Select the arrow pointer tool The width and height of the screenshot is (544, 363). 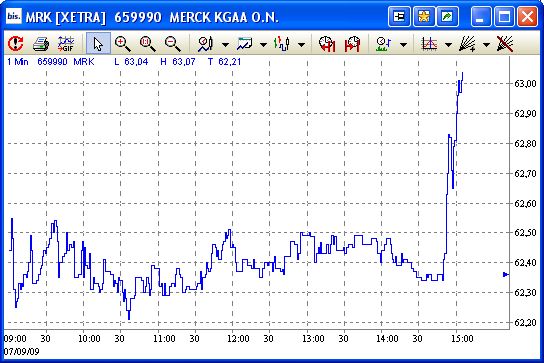pos(98,44)
